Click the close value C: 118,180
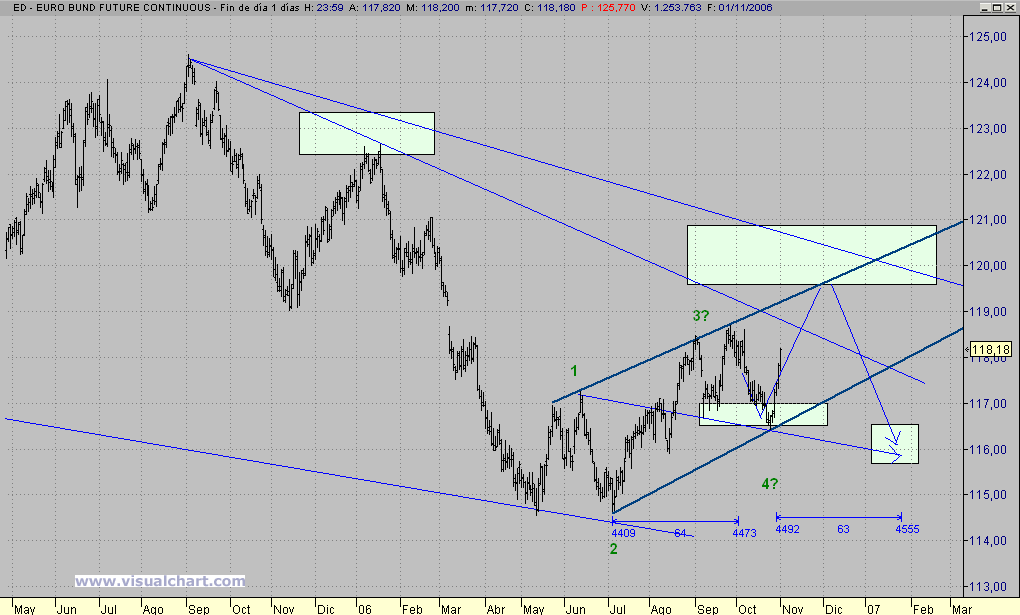Viewport: 1020px width, 615px height. (550, 8)
